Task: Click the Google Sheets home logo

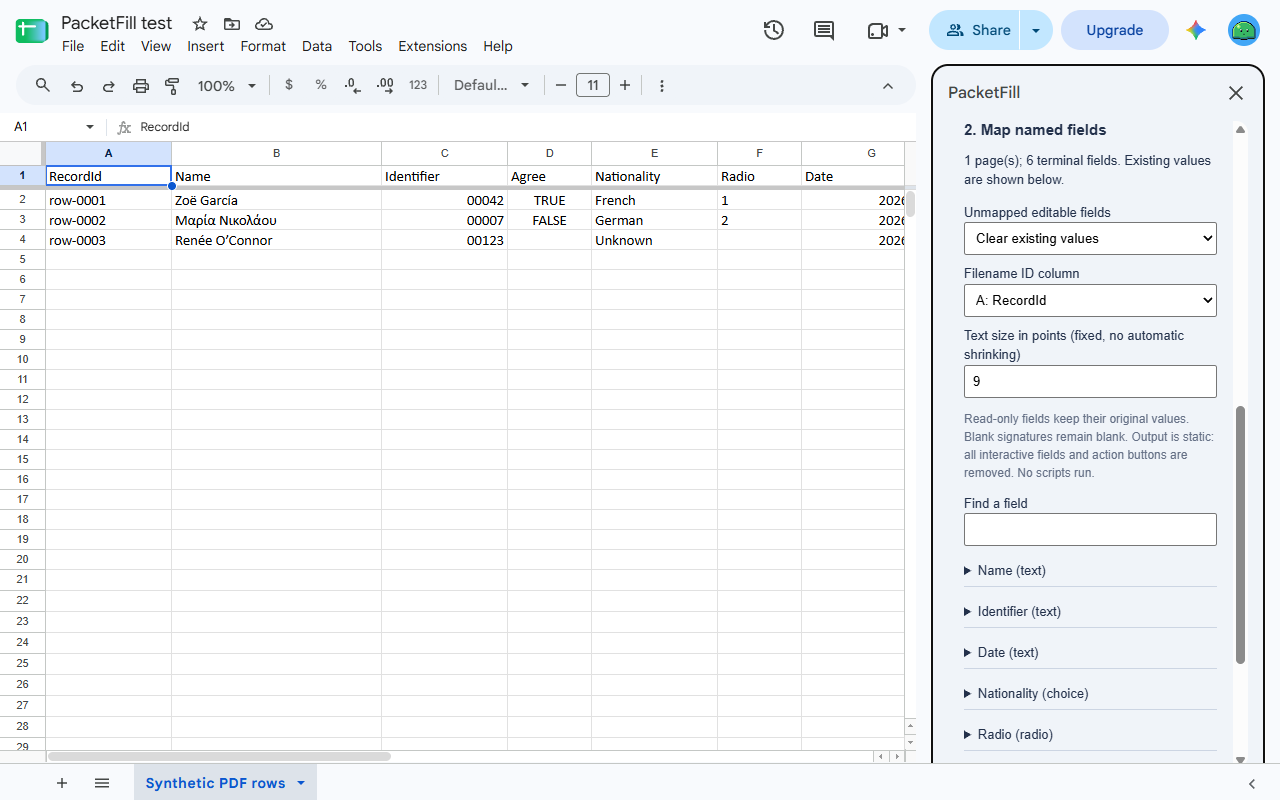Action: tap(32, 31)
